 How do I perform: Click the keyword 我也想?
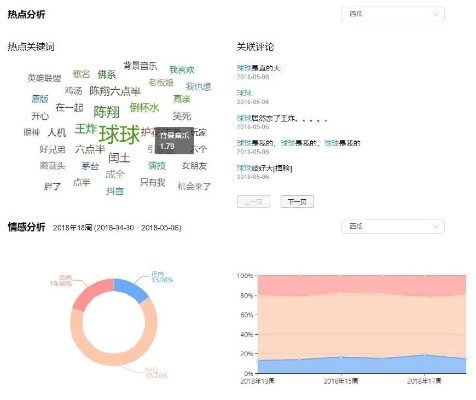pos(198,87)
